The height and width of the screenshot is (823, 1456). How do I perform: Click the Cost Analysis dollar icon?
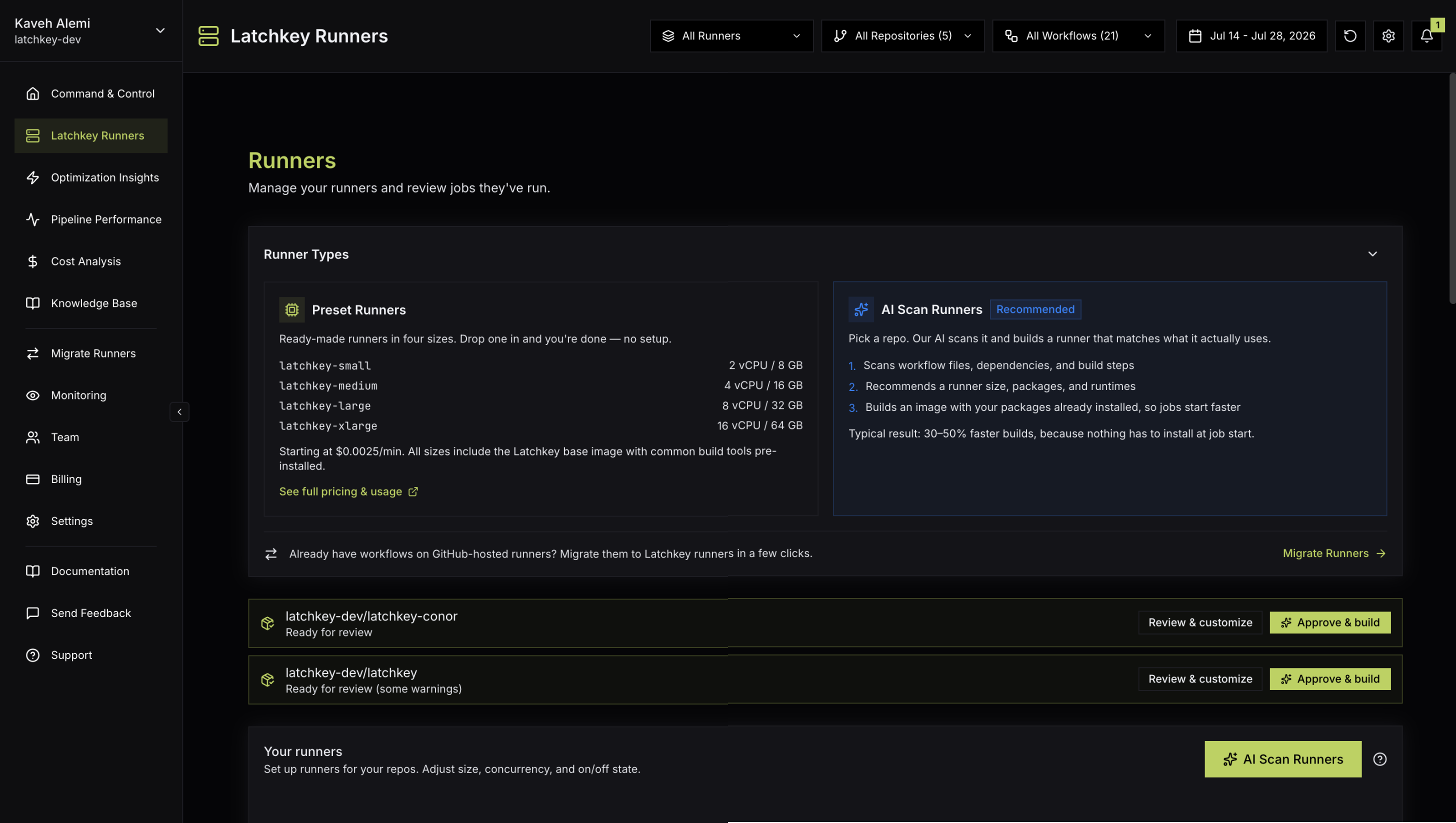[x=33, y=261]
